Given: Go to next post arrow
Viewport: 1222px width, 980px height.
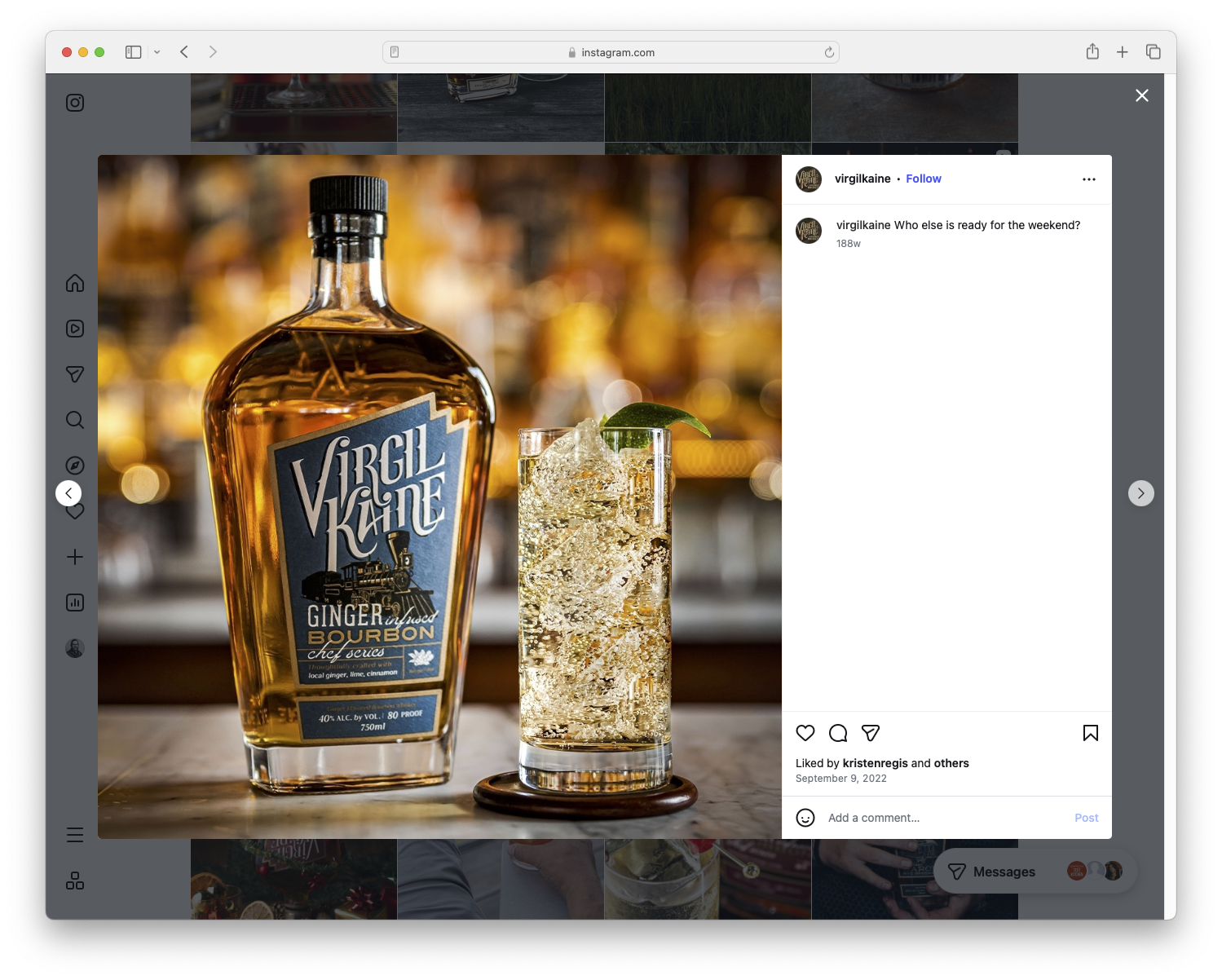Looking at the screenshot, I should click(1141, 493).
